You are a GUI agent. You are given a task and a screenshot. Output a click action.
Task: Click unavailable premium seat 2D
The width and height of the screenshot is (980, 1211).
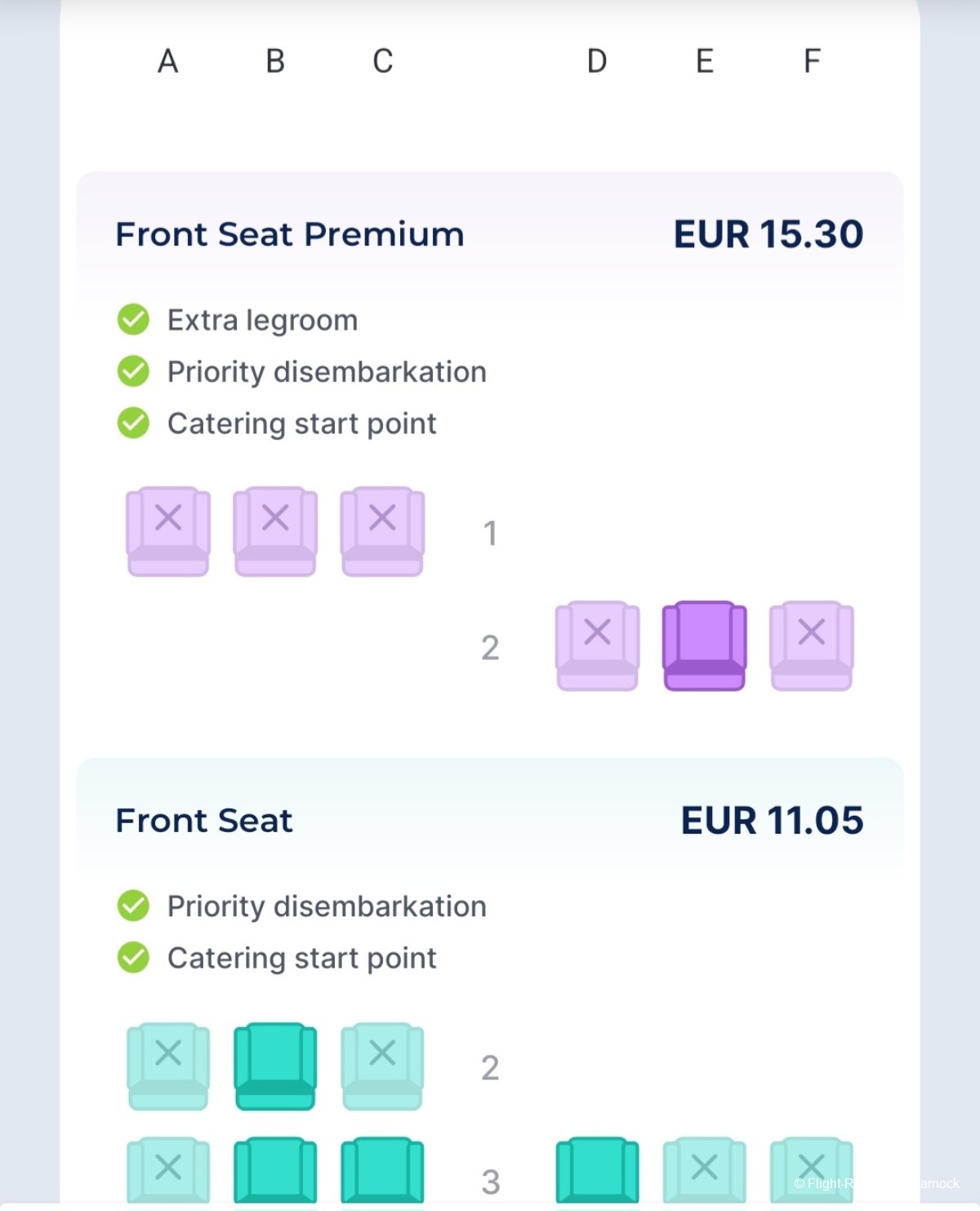point(597,645)
